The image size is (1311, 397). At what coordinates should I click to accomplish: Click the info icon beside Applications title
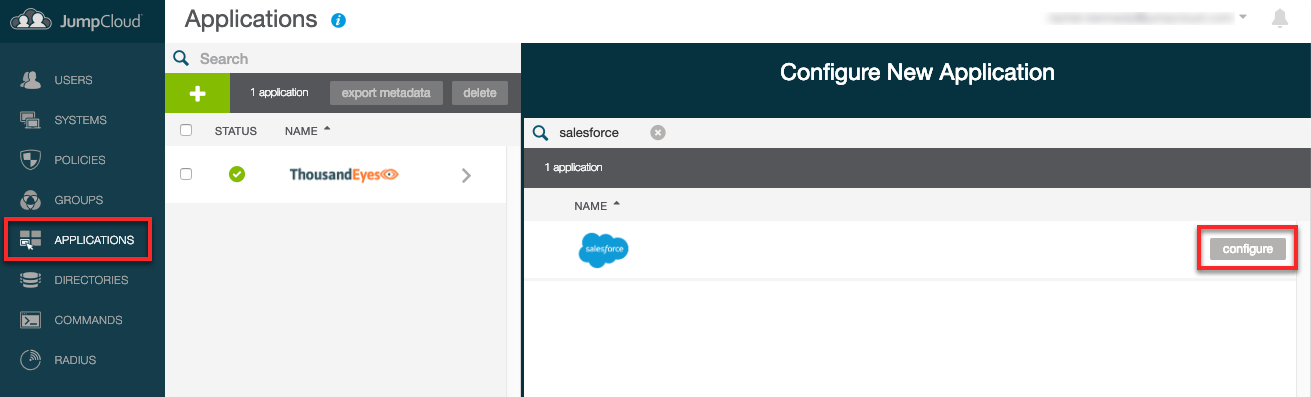tap(338, 20)
